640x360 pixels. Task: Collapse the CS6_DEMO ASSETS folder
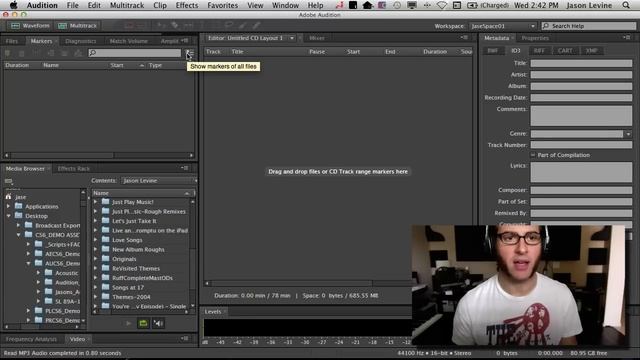pos(18,235)
